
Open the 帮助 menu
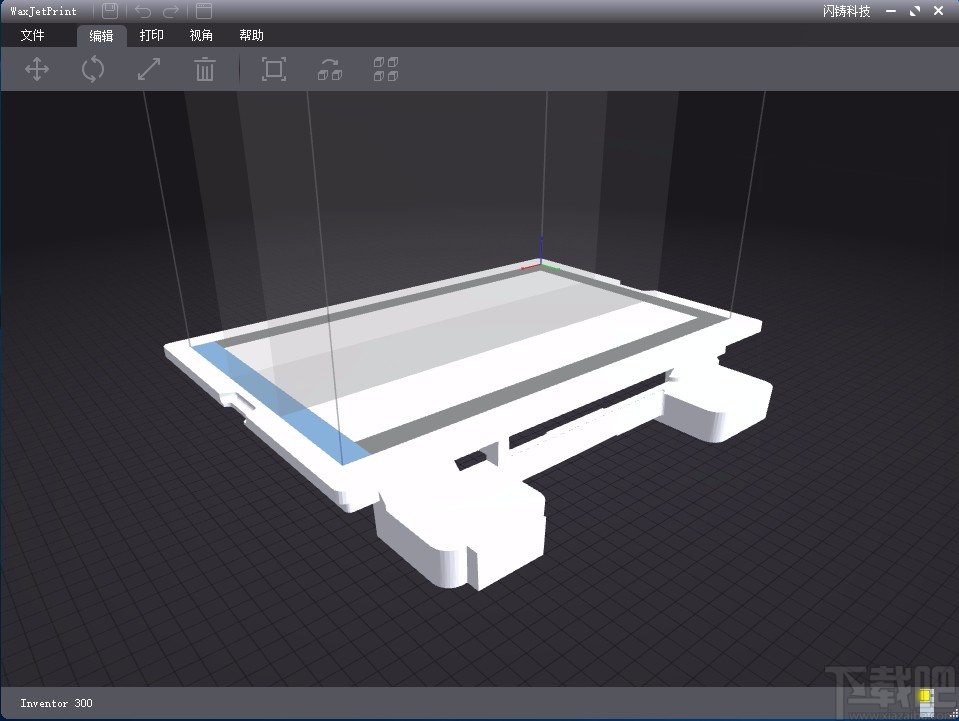tap(251, 35)
